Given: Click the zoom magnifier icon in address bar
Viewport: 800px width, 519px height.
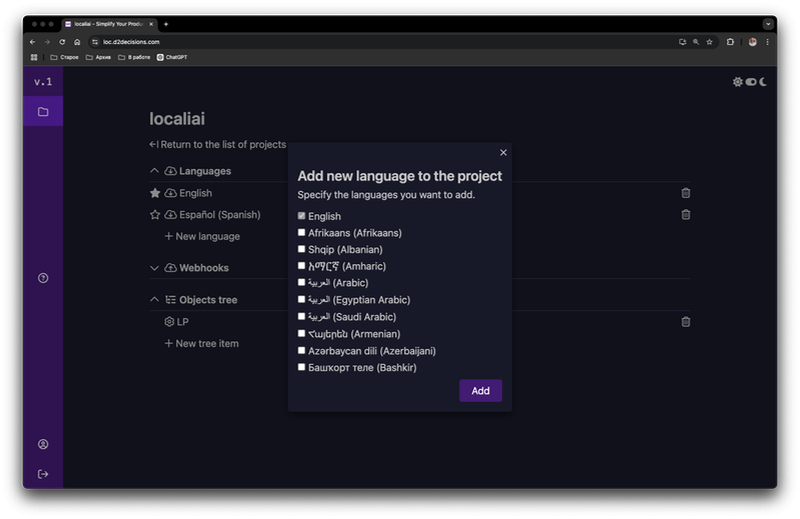Looking at the screenshot, I should [x=696, y=42].
